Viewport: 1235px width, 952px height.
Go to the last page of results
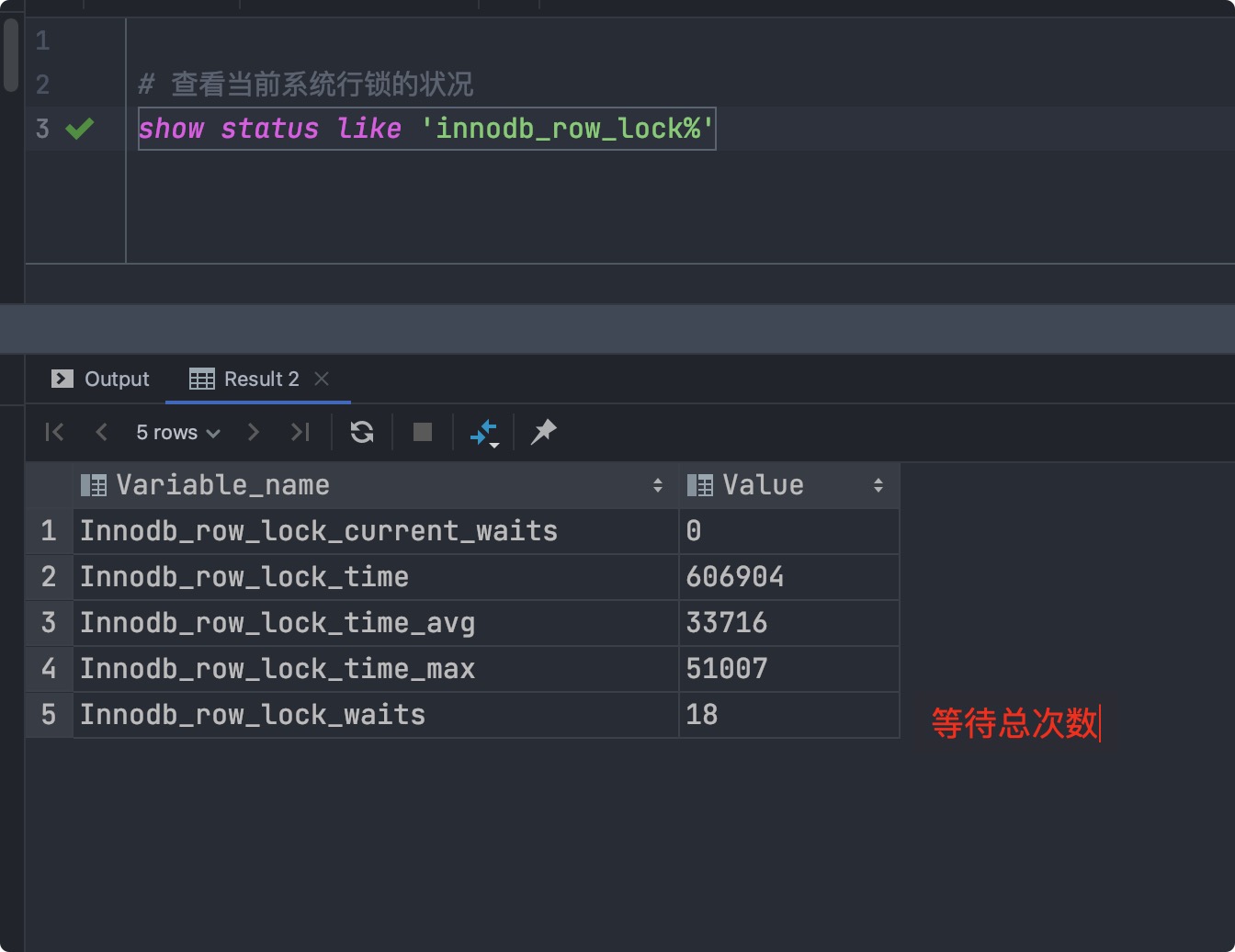300,432
